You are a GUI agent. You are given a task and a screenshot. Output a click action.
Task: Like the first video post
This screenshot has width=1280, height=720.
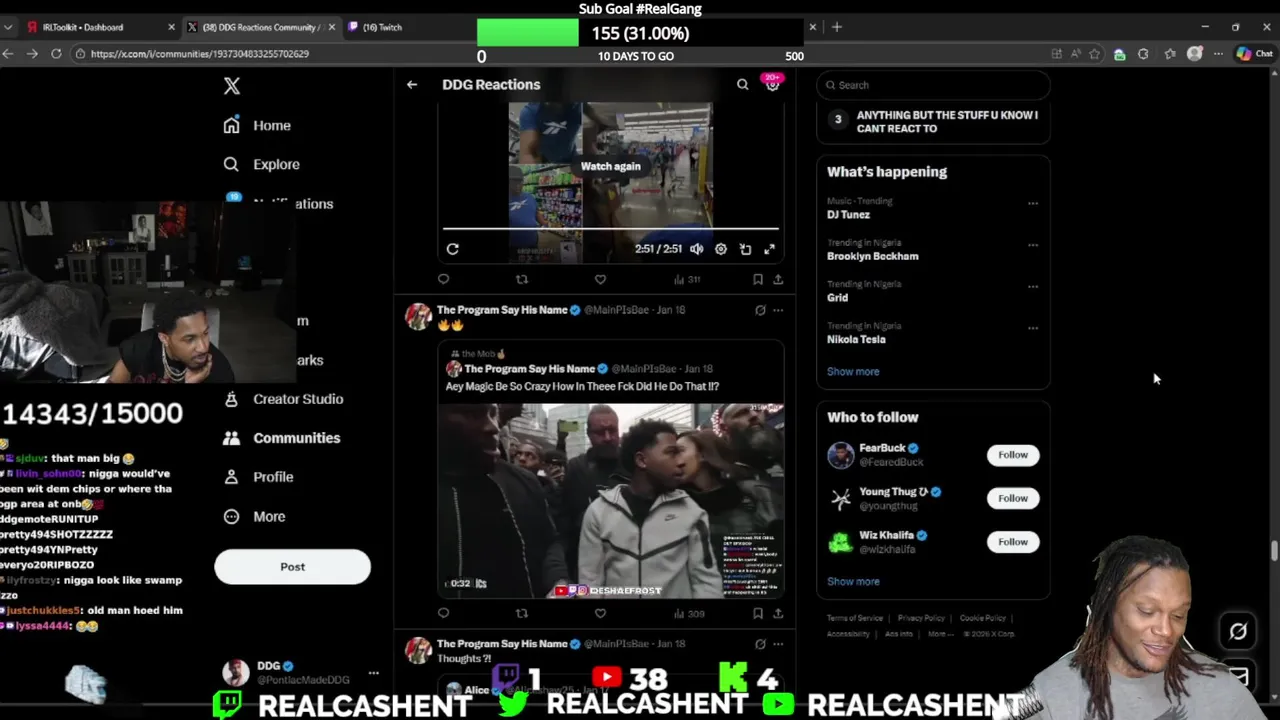point(600,280)
